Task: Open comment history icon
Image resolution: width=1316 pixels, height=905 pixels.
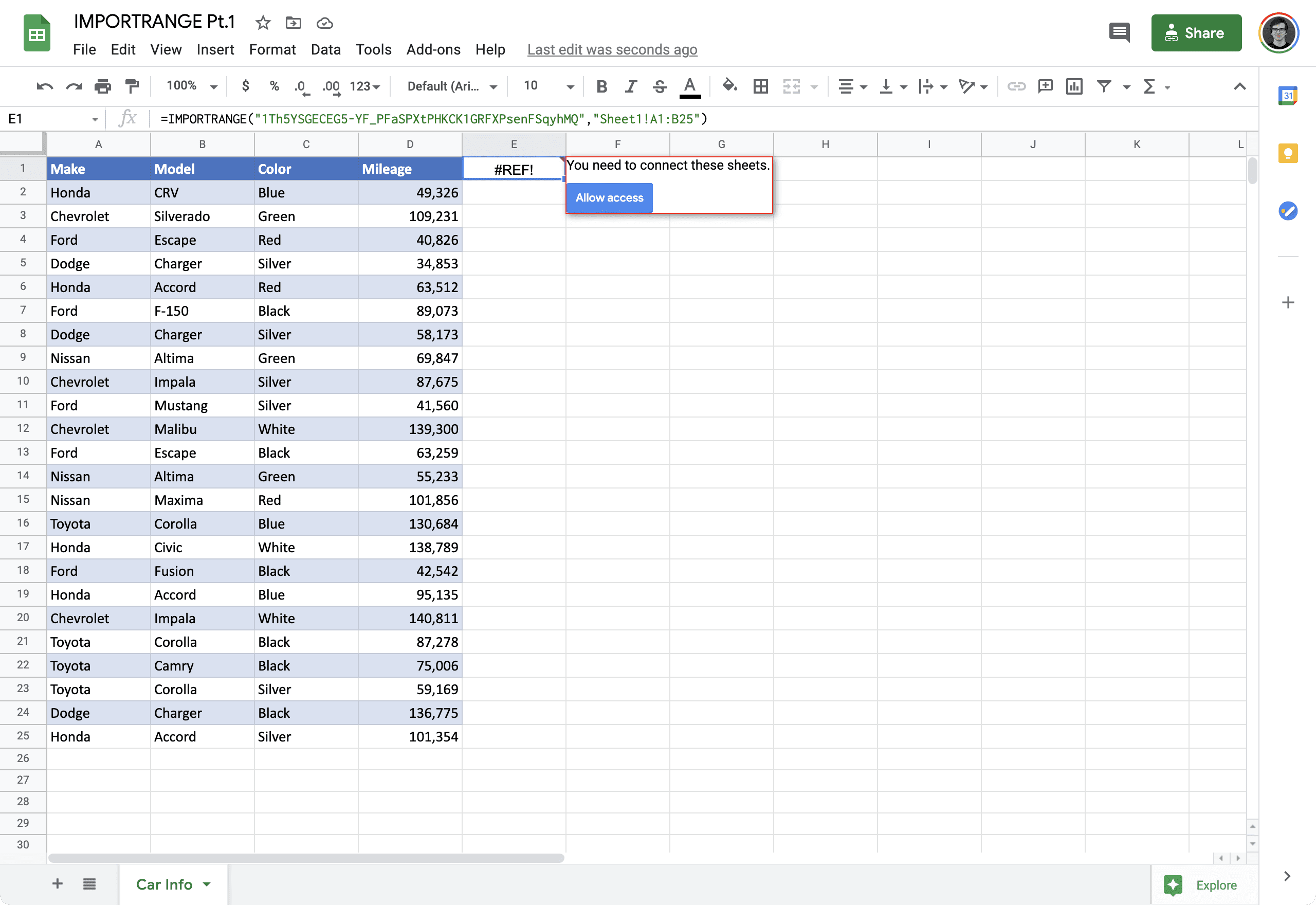Action: click(x=1119, y=33)
